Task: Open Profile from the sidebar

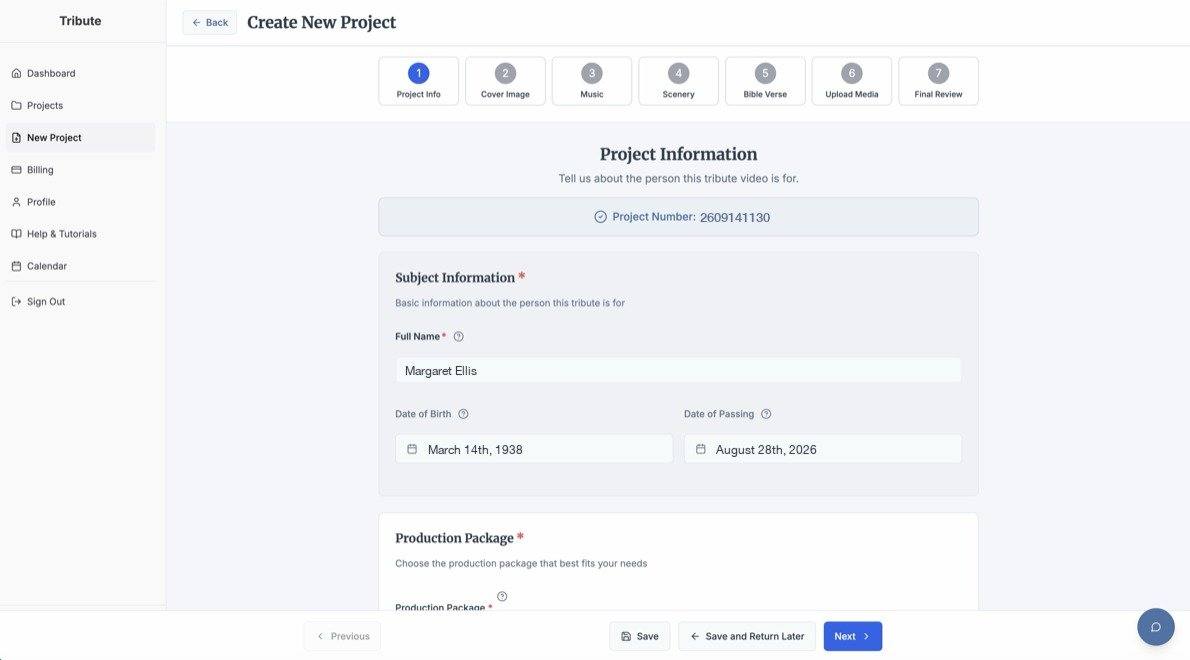Action: (80, 202)
